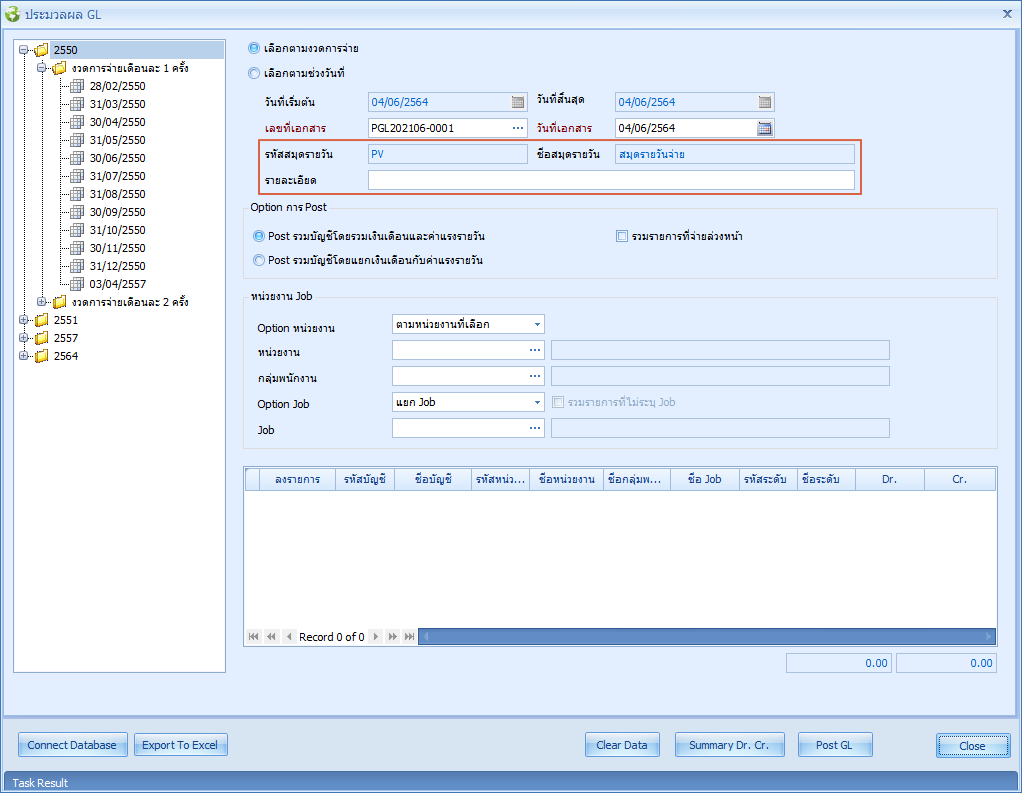Viewport: 1022px width, 793px height.
Task: Click the ชื่อบัญชี column header
Action: click(433, 479)
